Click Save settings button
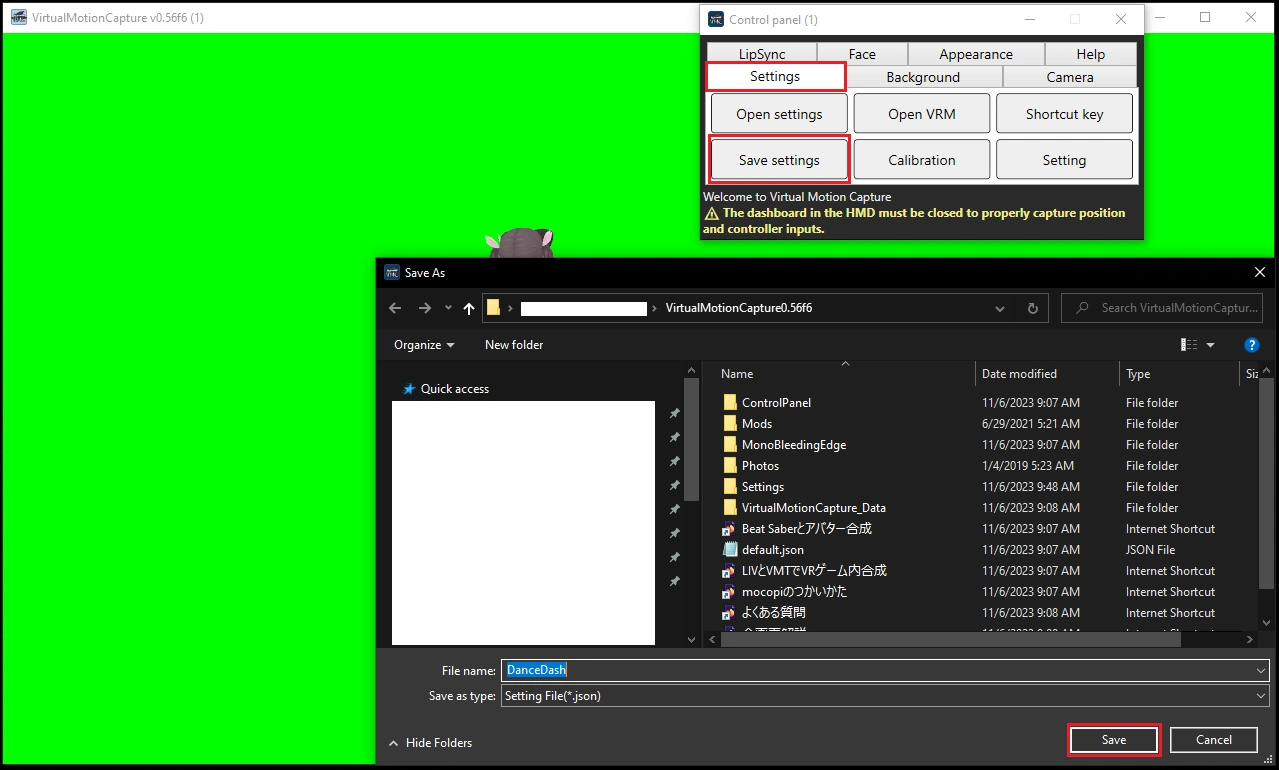Image resolution: width=1279 pixels, height=770 pixels. (x=779, y=160)
